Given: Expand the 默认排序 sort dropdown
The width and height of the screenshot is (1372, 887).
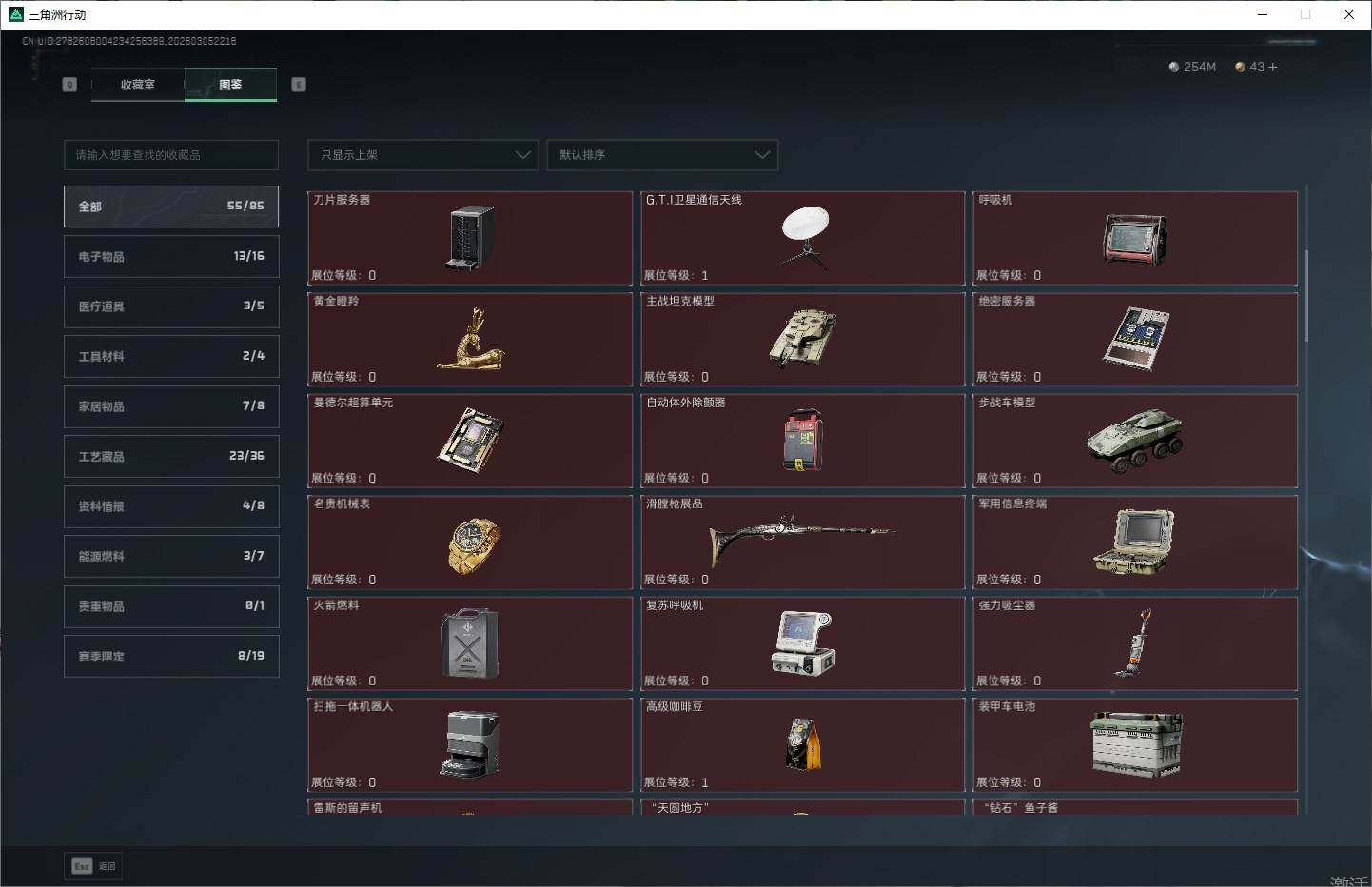Looking at the screenshot, I should [662, 155].
